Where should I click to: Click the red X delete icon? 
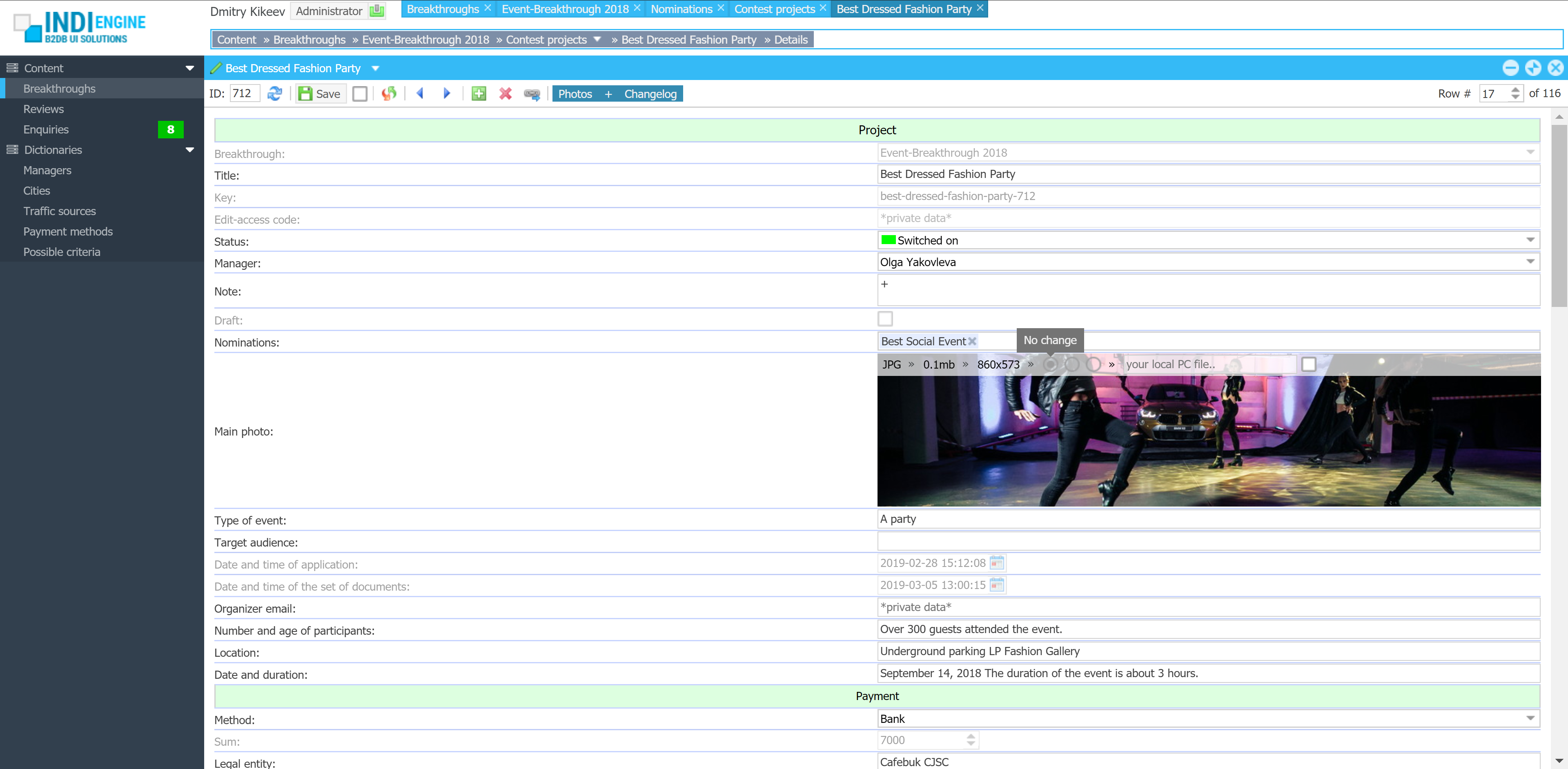505,94
